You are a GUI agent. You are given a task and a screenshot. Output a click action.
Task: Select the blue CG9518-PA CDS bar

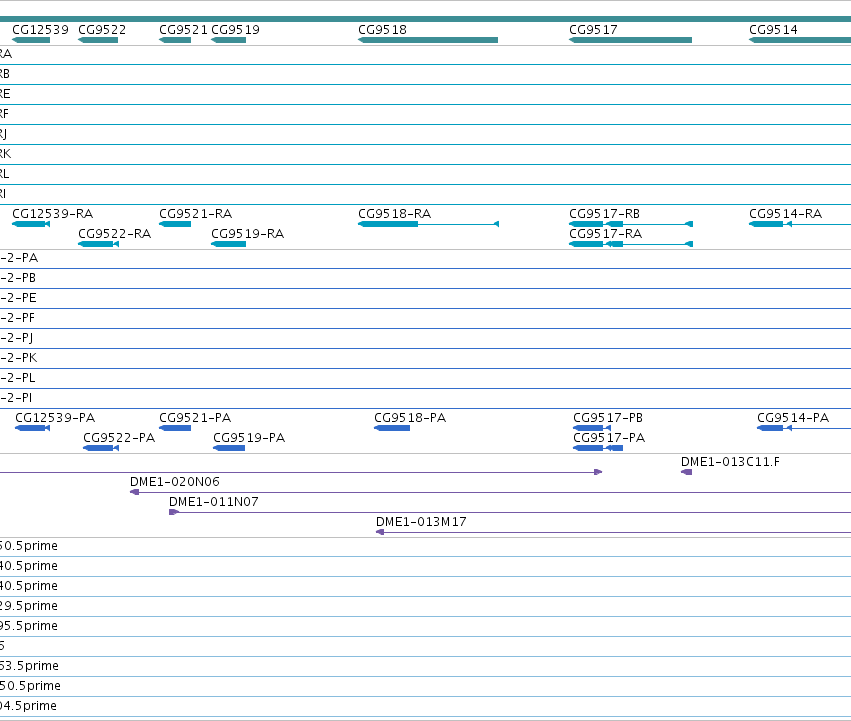pos(392,428)
